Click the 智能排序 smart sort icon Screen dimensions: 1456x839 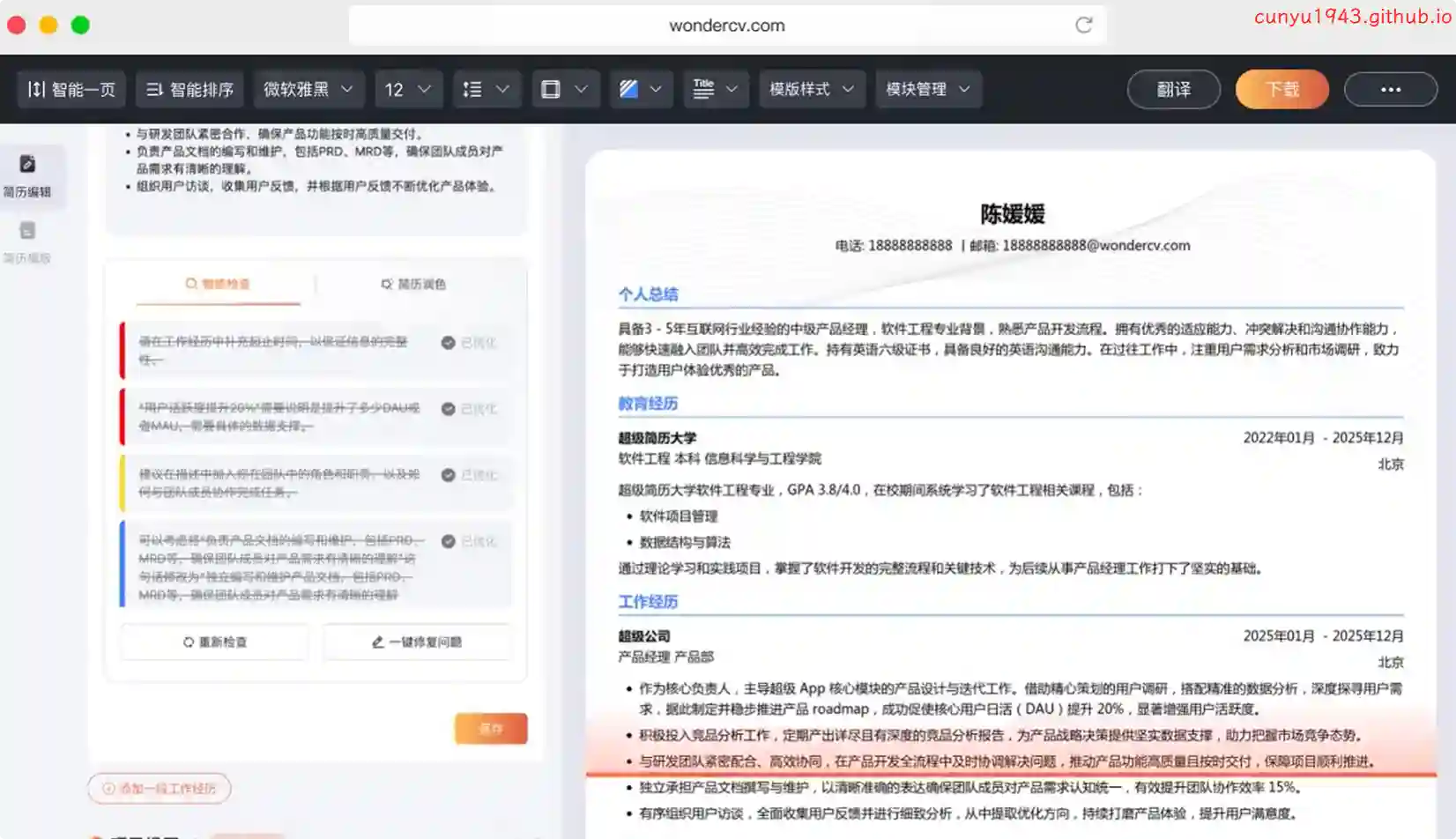point(155,89)
